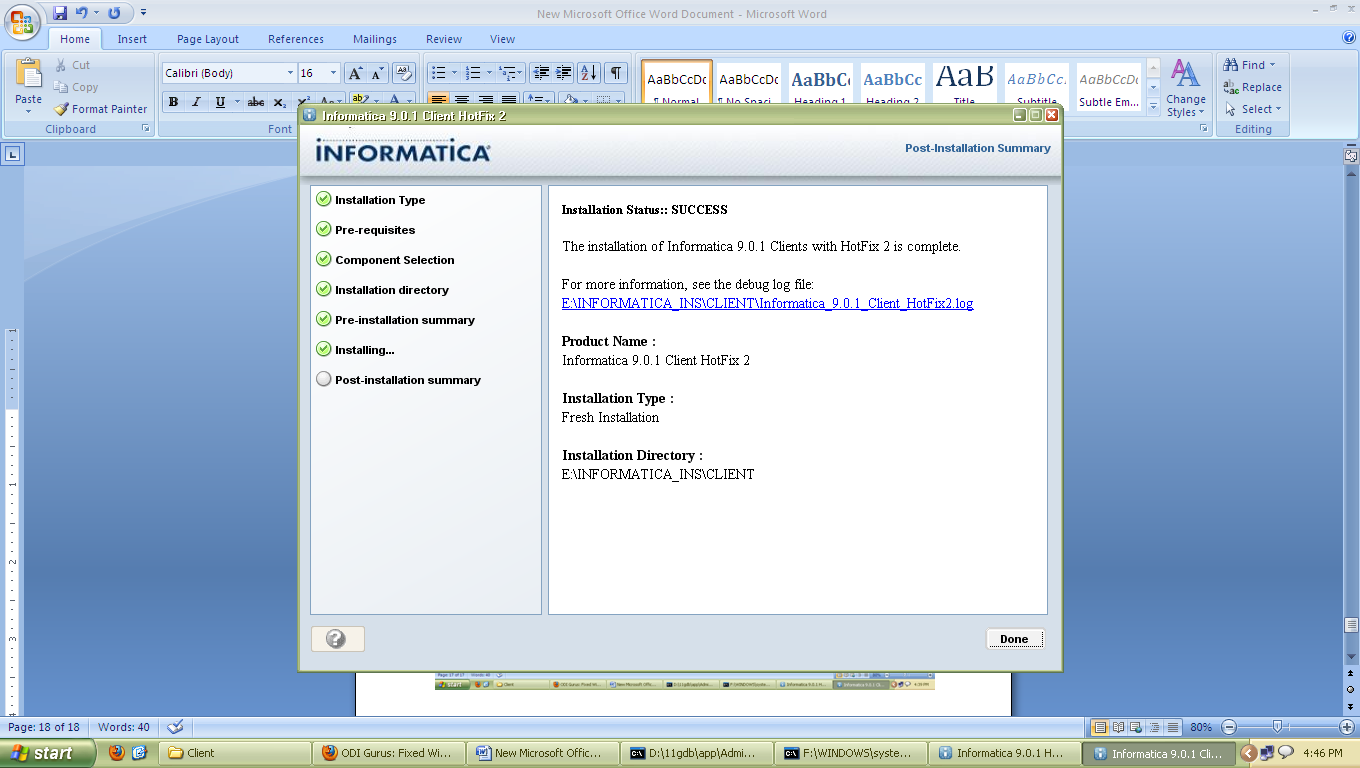
Task: Click the zoom slider handle
Action: click(x=1277, y=727)
